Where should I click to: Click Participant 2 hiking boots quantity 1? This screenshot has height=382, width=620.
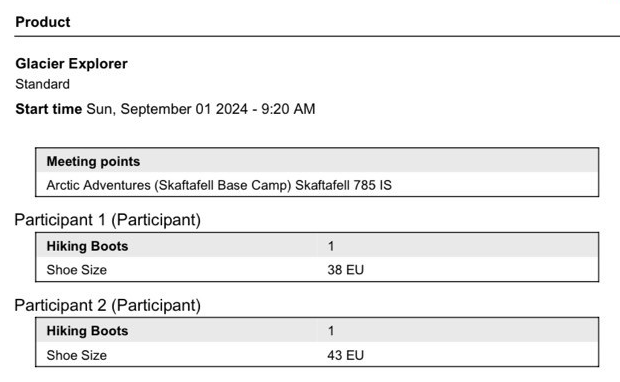pyautogui.click(x=331, y=331)
